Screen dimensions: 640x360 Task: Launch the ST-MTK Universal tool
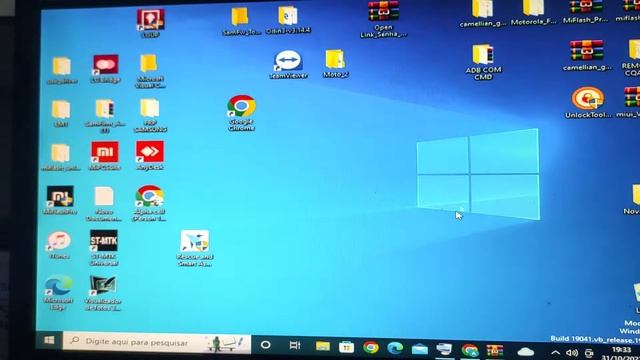104,248
